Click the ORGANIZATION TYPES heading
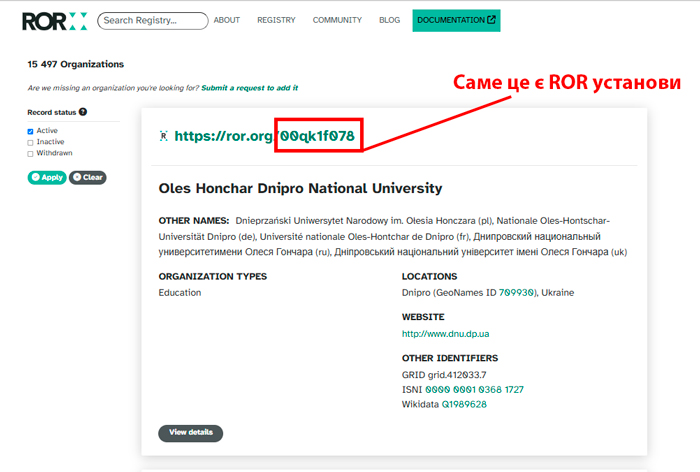 212,276
